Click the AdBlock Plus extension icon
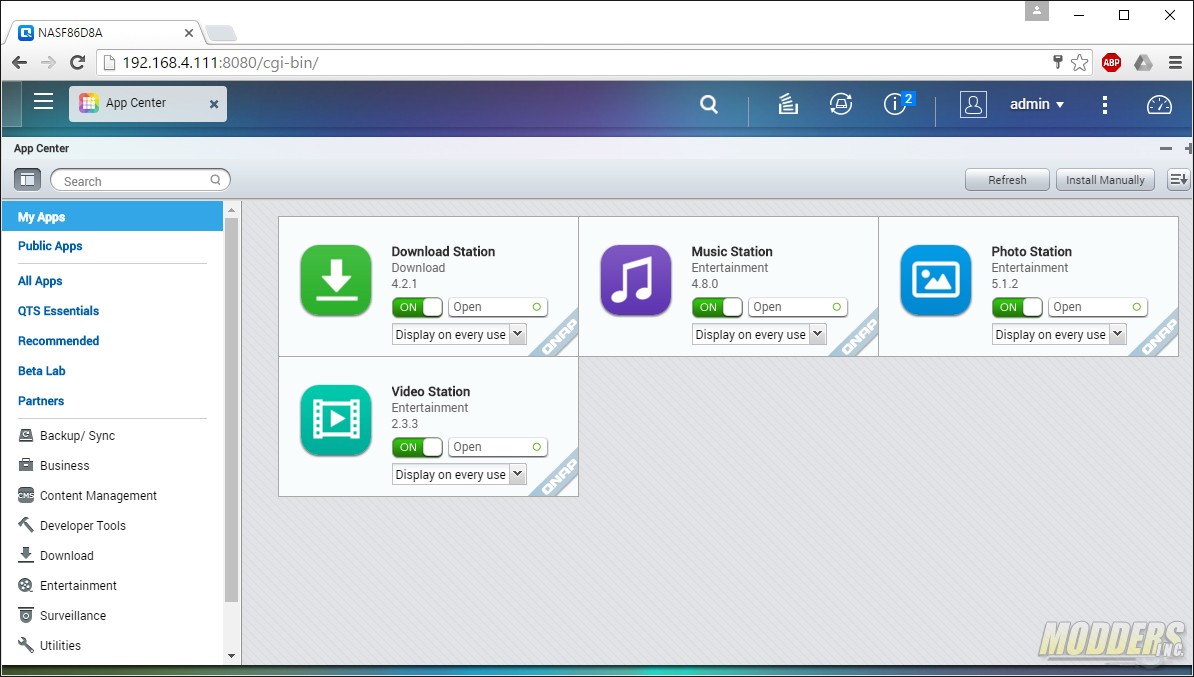 point(1111,62)
